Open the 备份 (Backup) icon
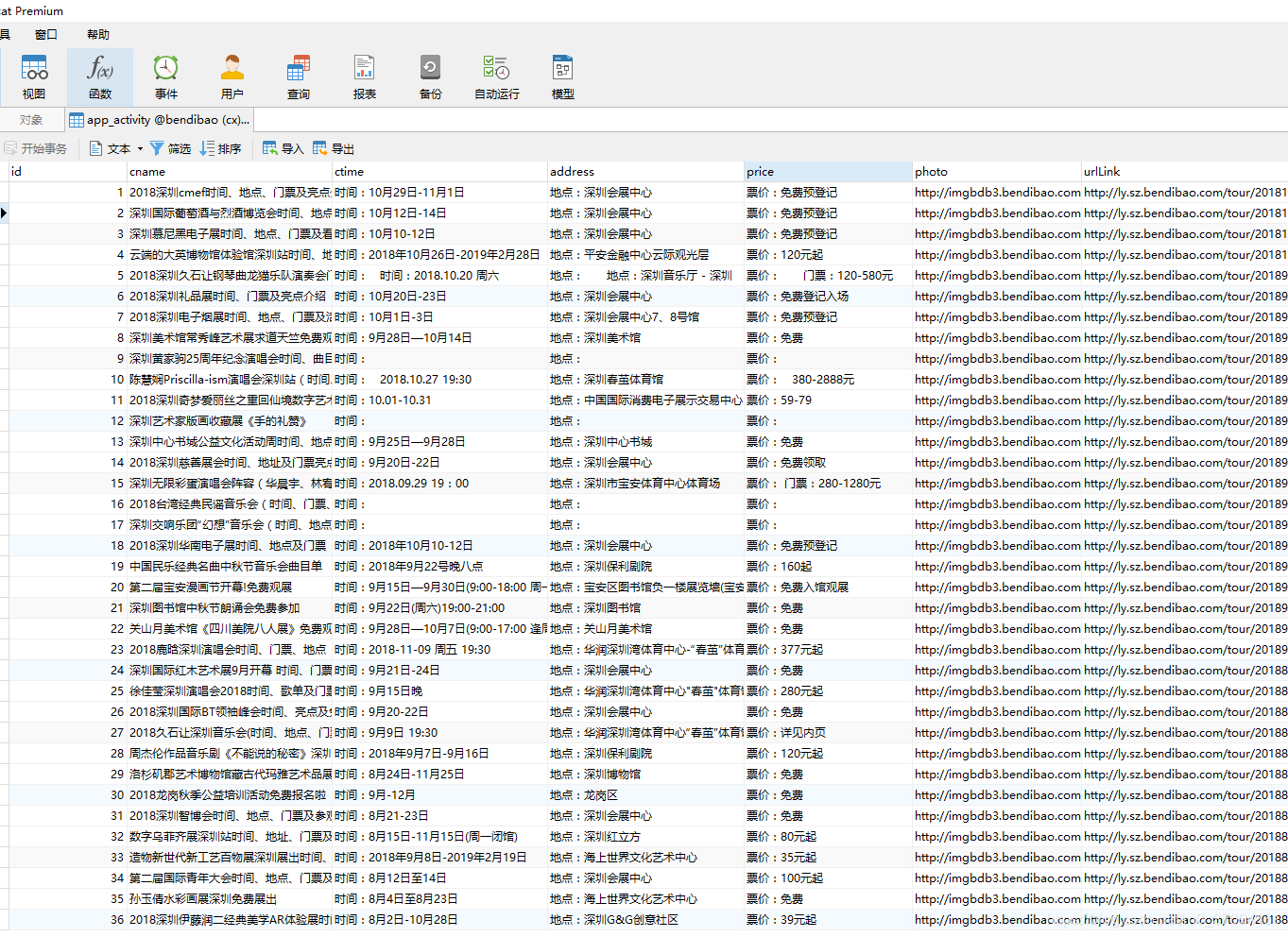The image size is (1288, 937). coord(431,77)
